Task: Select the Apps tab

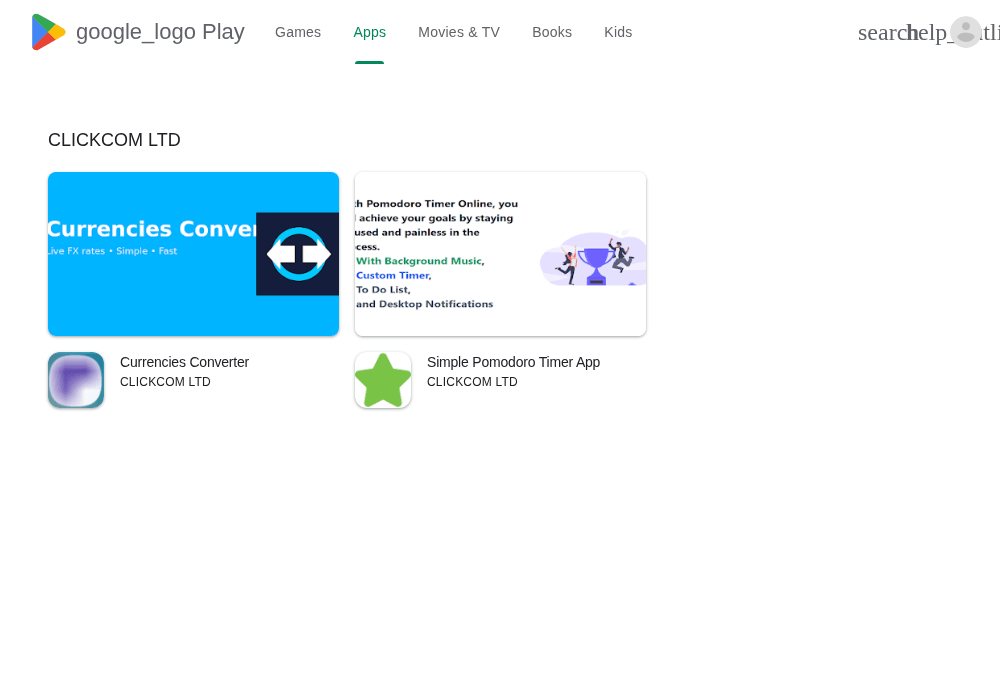Action: click(369, 32)
